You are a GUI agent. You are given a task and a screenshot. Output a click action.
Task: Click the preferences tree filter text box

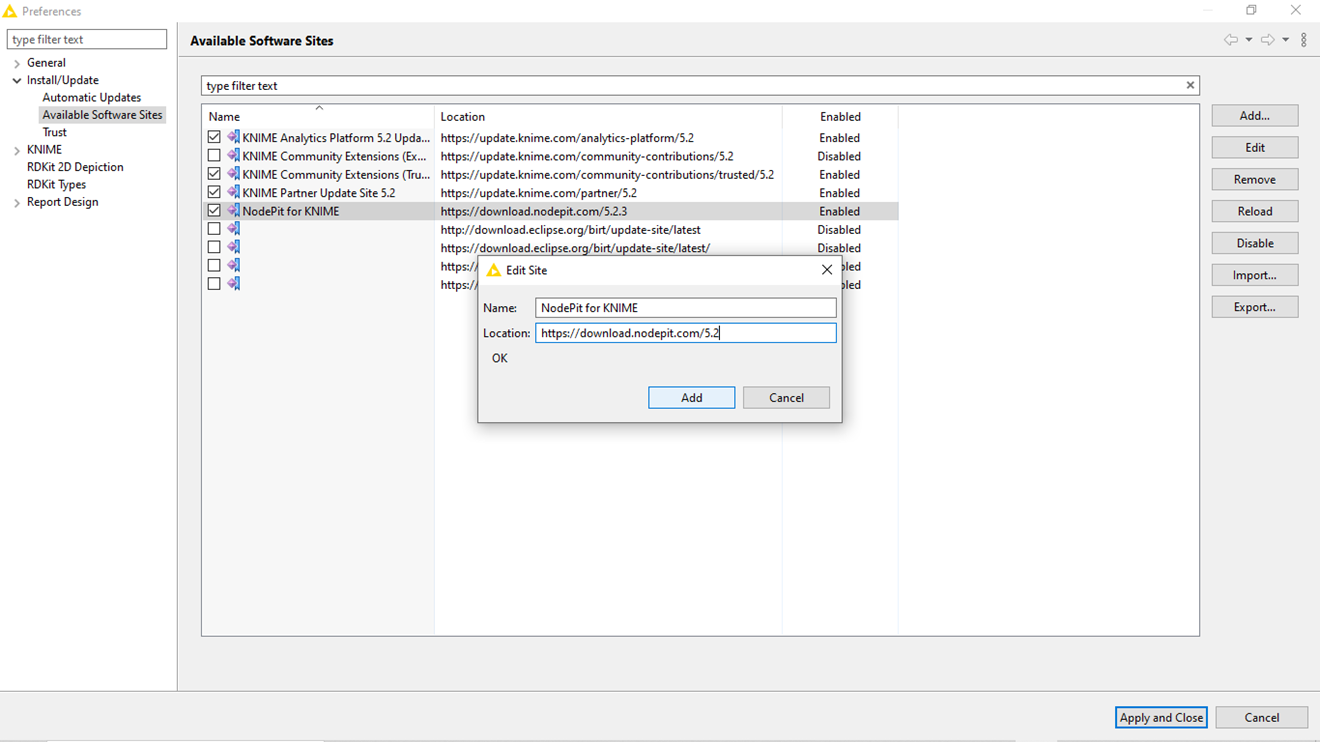pyautogui.click(x=87, y=39)
